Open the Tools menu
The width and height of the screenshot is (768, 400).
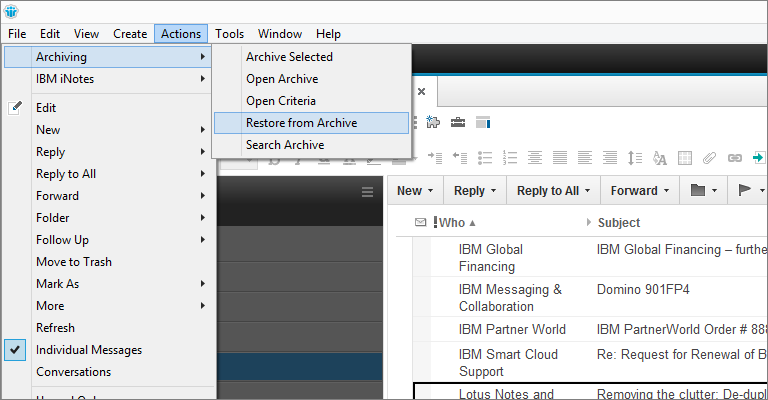[x=229, y=34]
